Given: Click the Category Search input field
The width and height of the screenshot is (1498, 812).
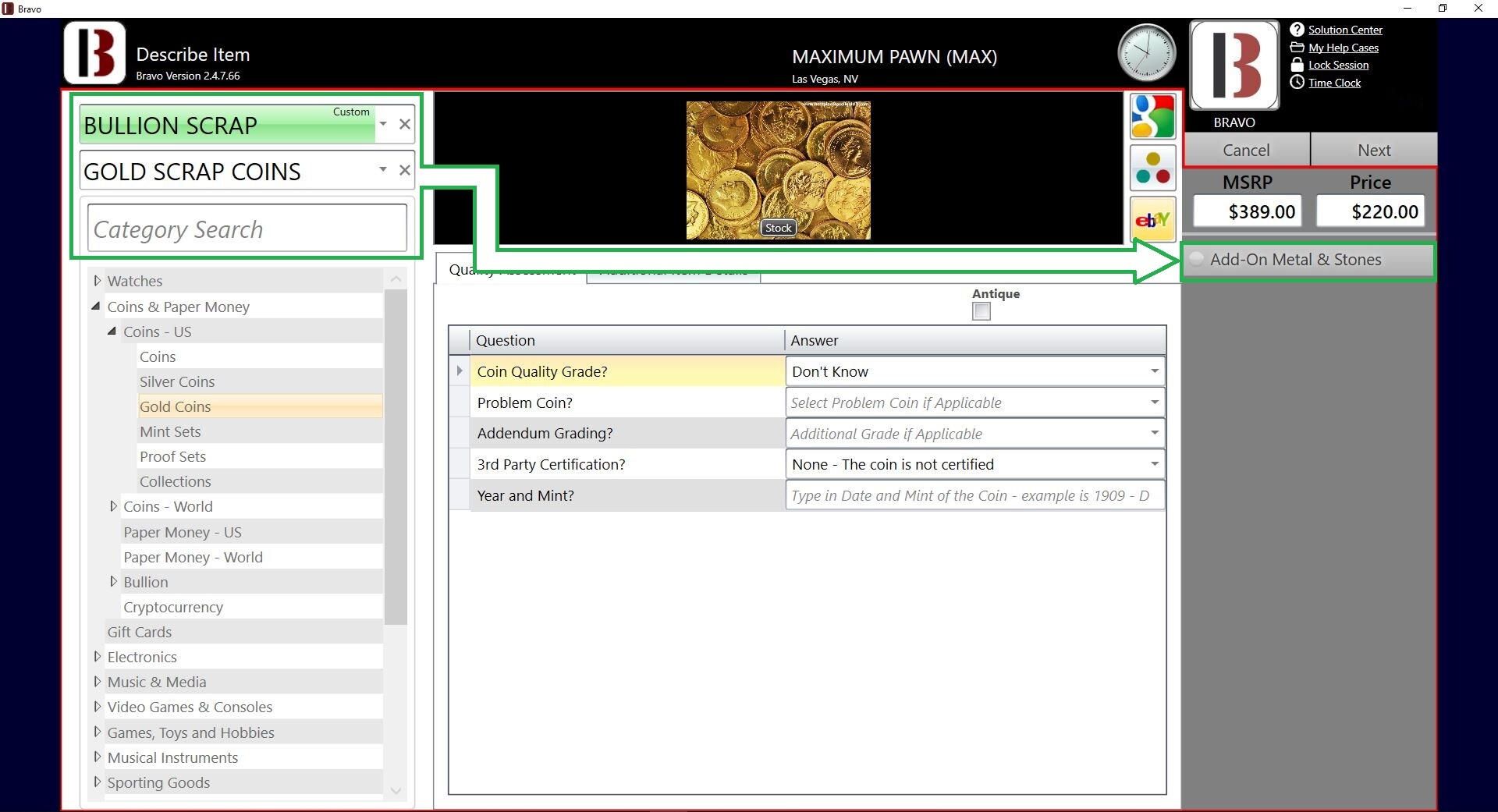Looking at the screenshot, I should pos(247,229).
